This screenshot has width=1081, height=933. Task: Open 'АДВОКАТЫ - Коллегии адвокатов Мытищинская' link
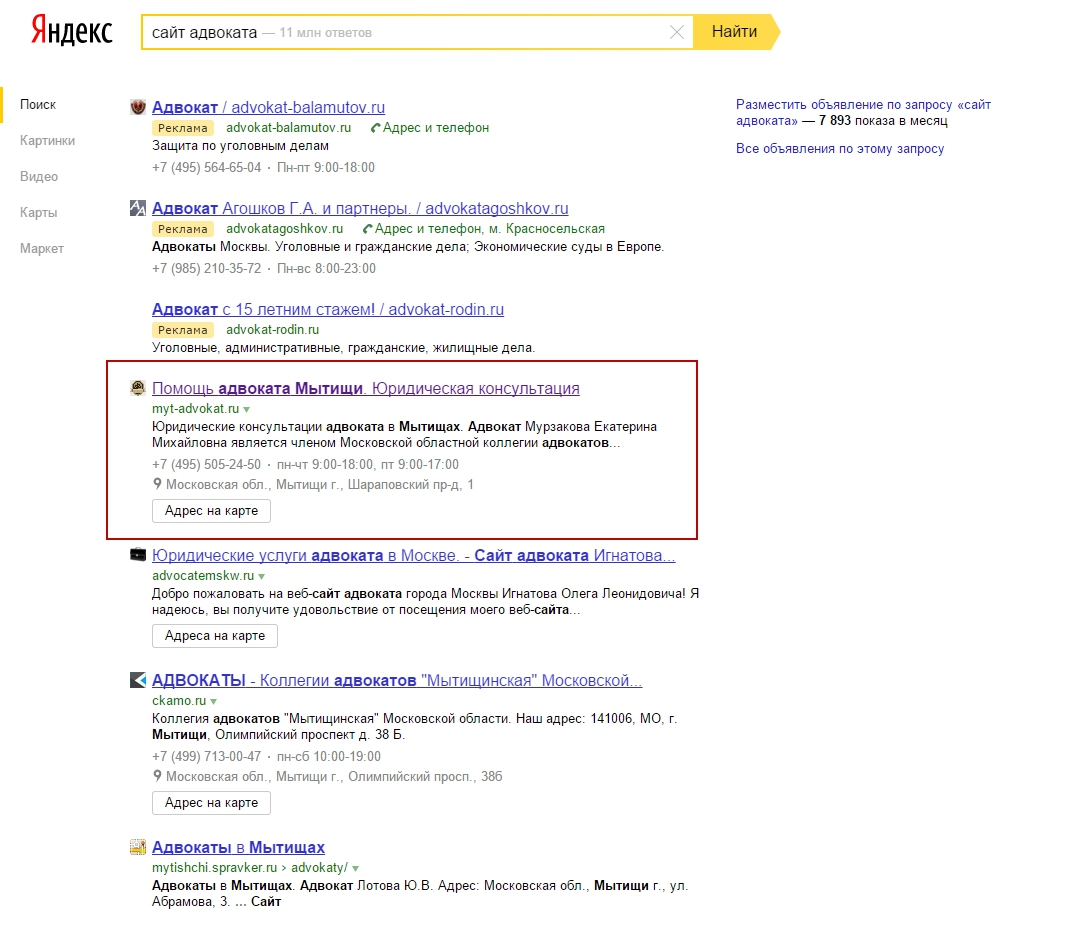(x=396, y=681)
